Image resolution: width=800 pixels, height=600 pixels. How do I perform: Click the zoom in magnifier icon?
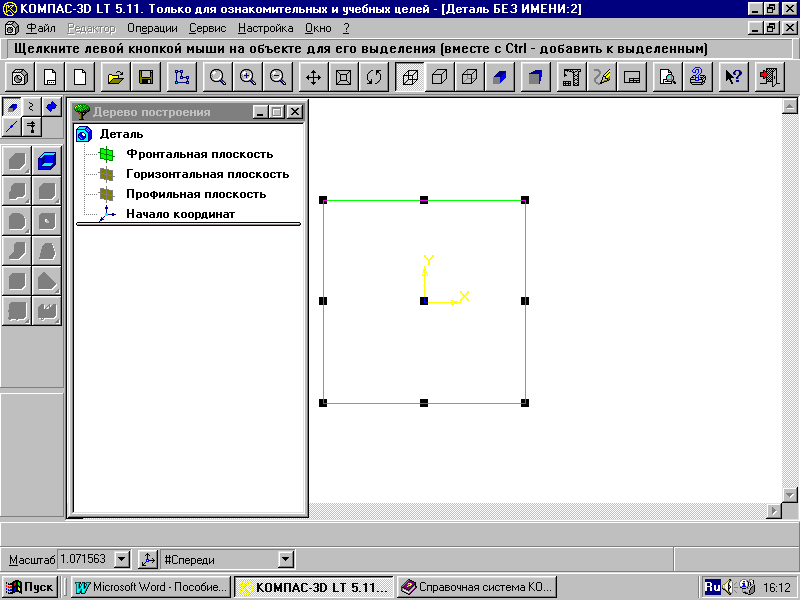pos(247,77)
